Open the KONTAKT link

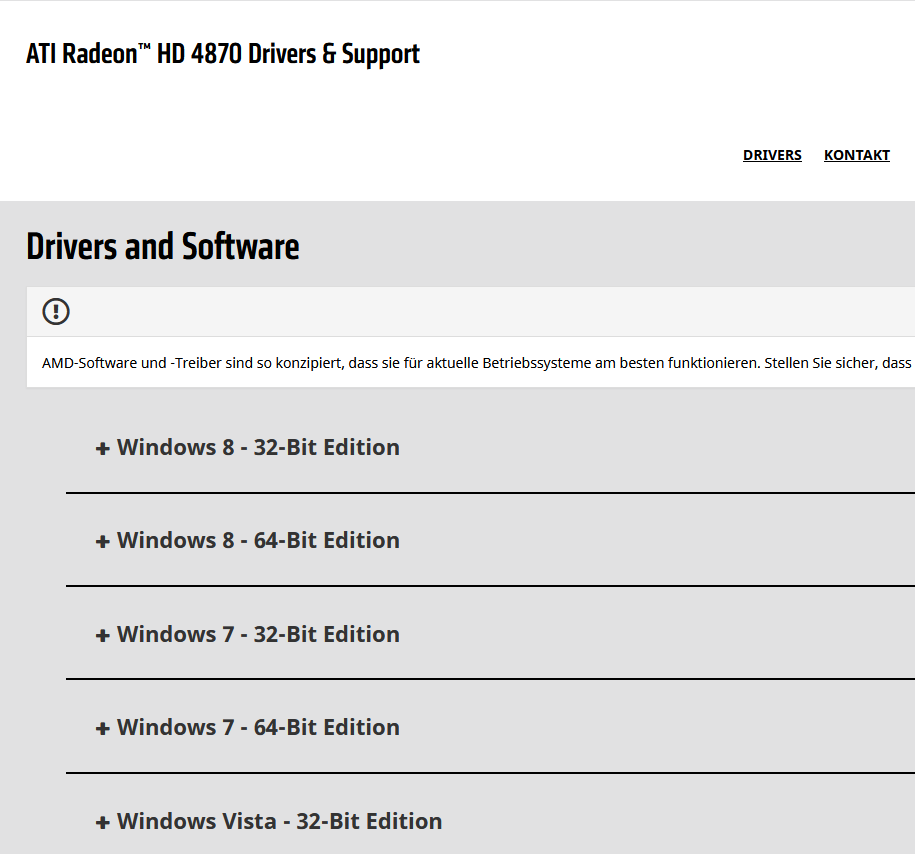click(856, 155)
